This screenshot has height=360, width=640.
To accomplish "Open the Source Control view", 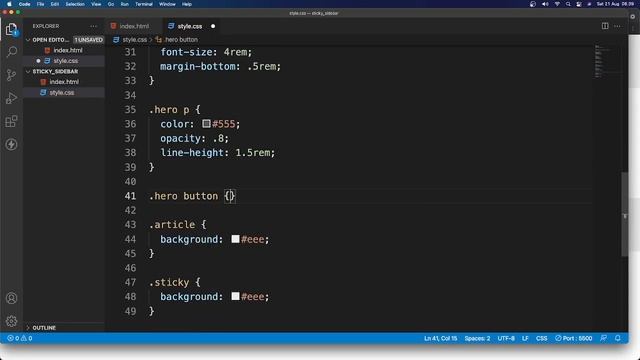I will (11, 75).
